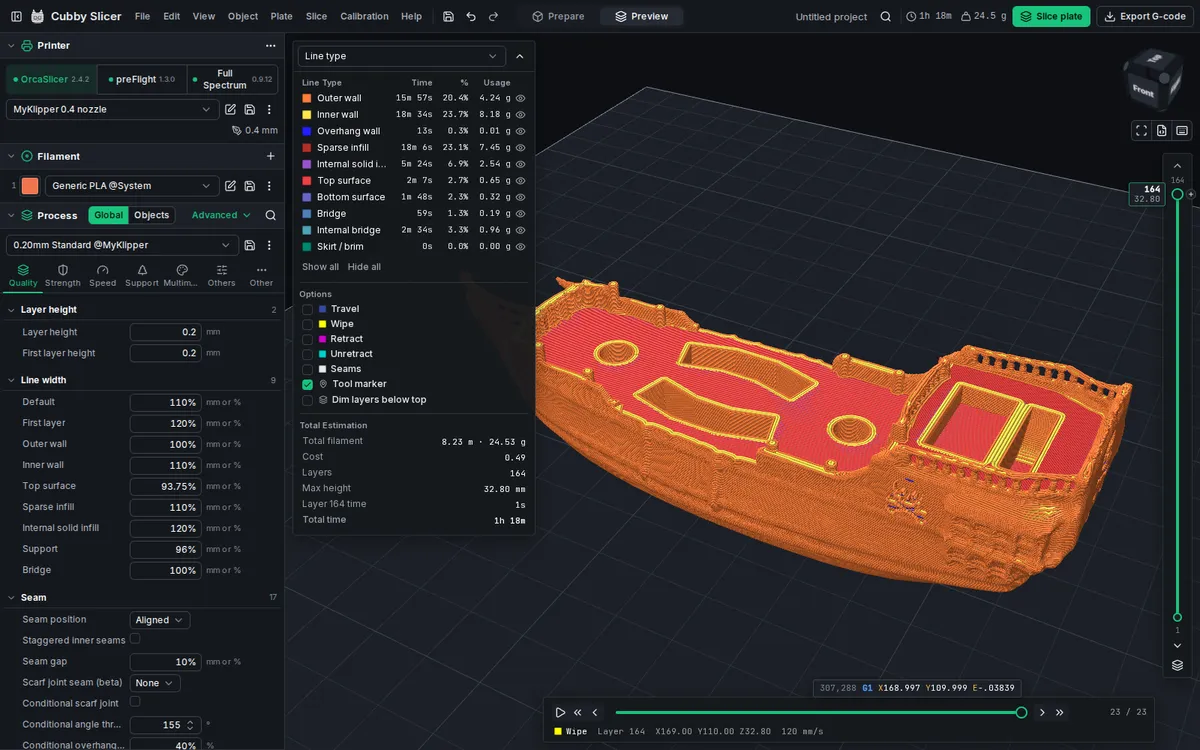Select the Strength settings tab
The width and height of the screenshot is (1200, 750).
pyautogui.click(x=63, y=276)
